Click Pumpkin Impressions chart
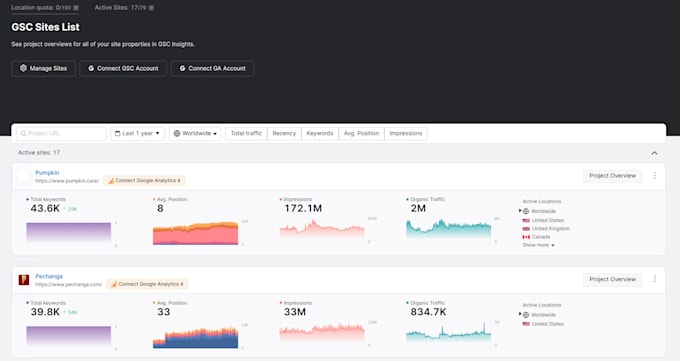 [x=322, y=229]
